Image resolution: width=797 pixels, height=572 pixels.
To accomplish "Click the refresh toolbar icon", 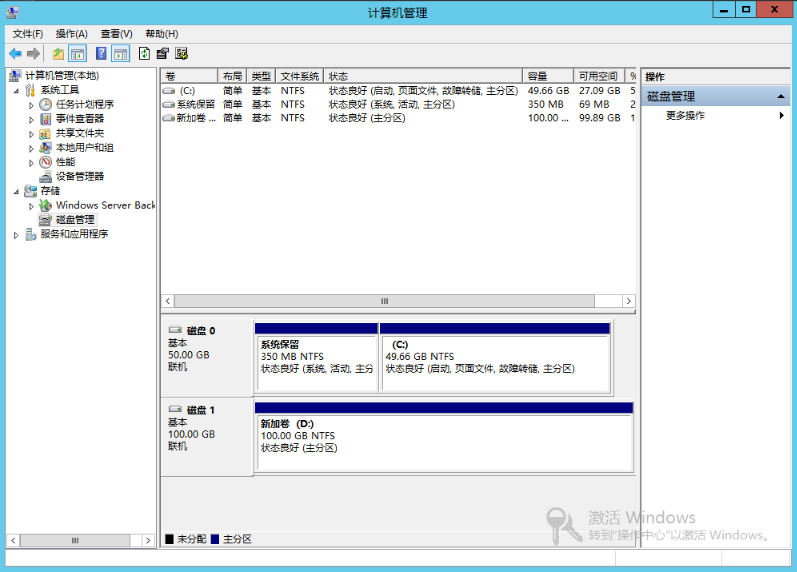I will (144, 53).
